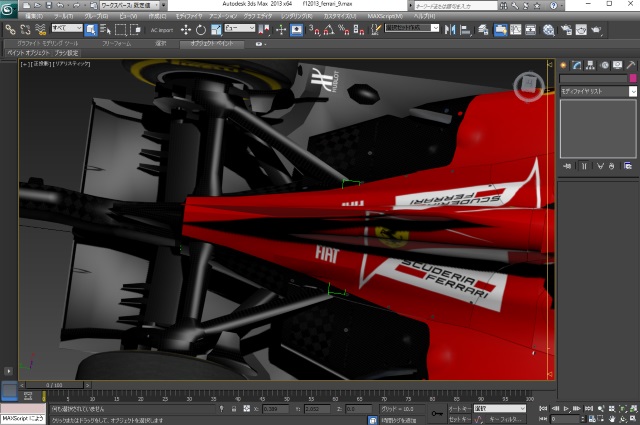This screenshot has width=640, height=425.
Task: Click the keyword search input field
Action: coord(456,6)
